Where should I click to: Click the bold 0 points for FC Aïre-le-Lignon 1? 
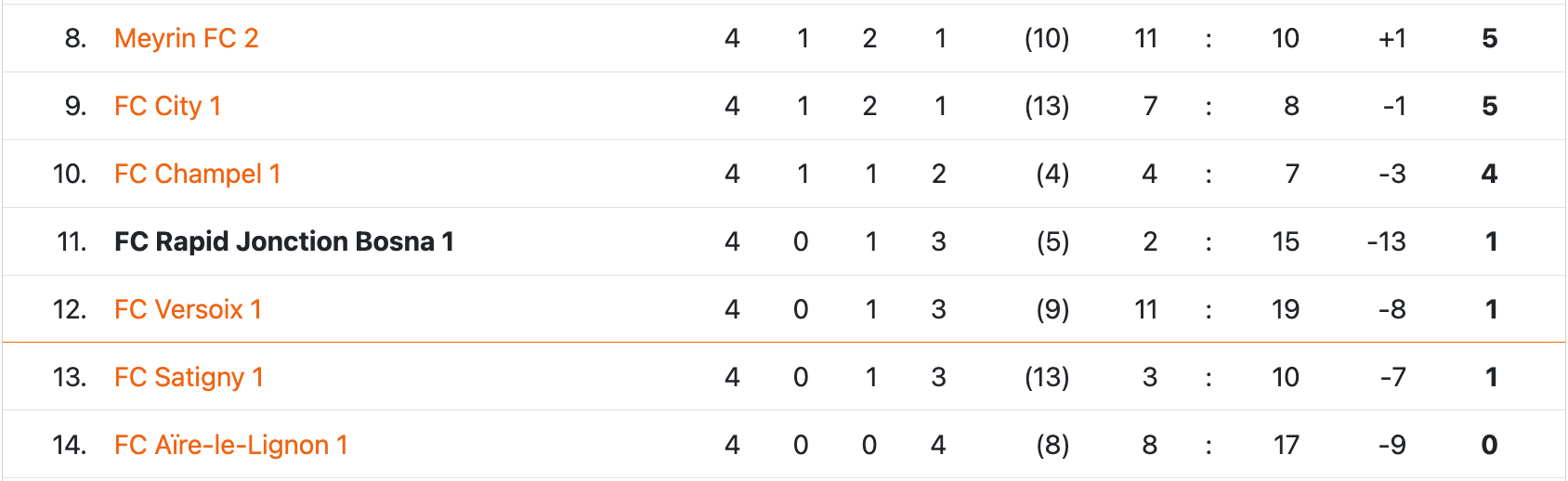pos(1489,445)
